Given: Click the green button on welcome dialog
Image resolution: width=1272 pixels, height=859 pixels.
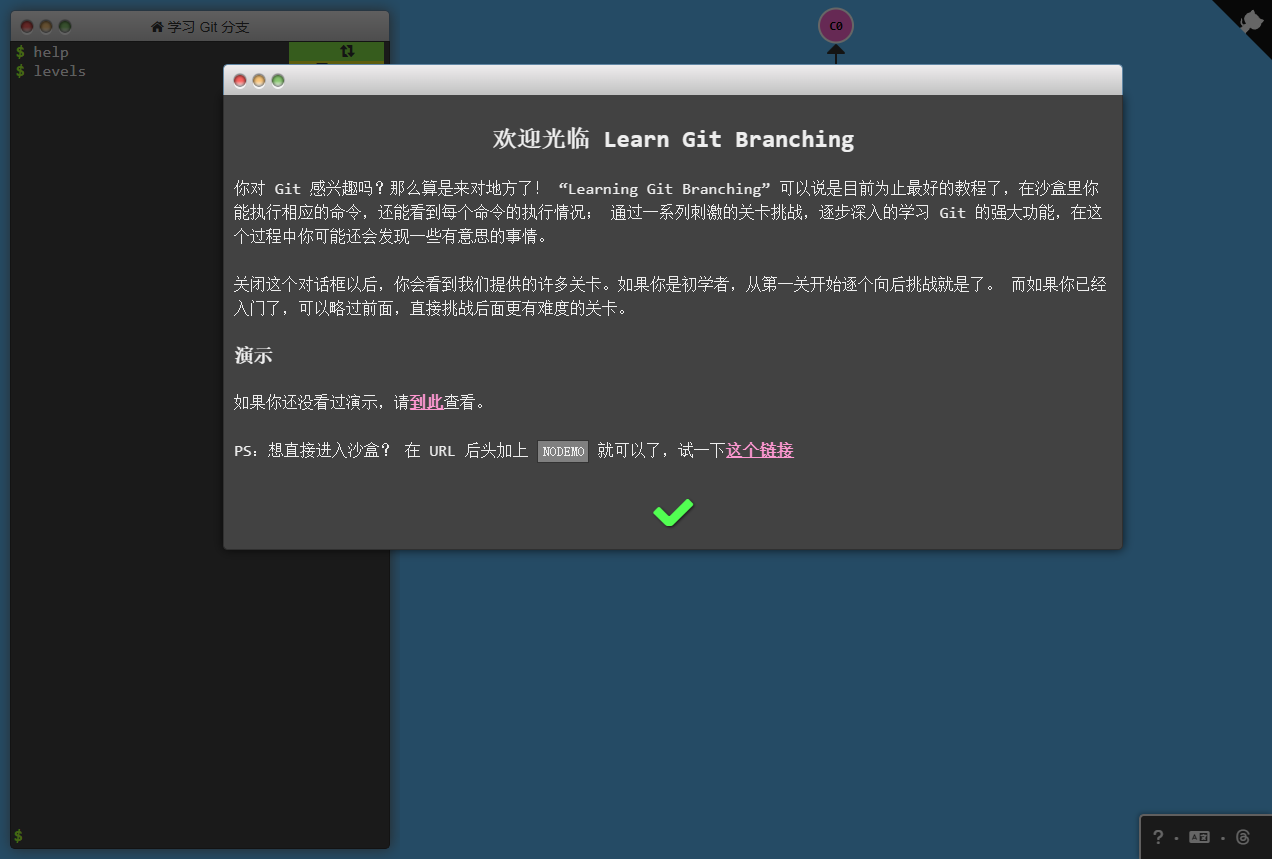Looking at the screenshot, I should pyautogui.click(x=278, y=81).
